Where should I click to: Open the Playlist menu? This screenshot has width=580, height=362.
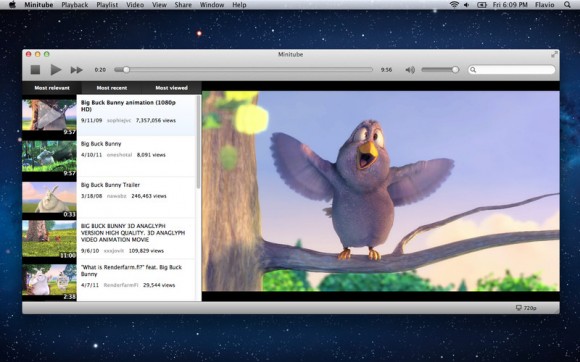[107, 4]
